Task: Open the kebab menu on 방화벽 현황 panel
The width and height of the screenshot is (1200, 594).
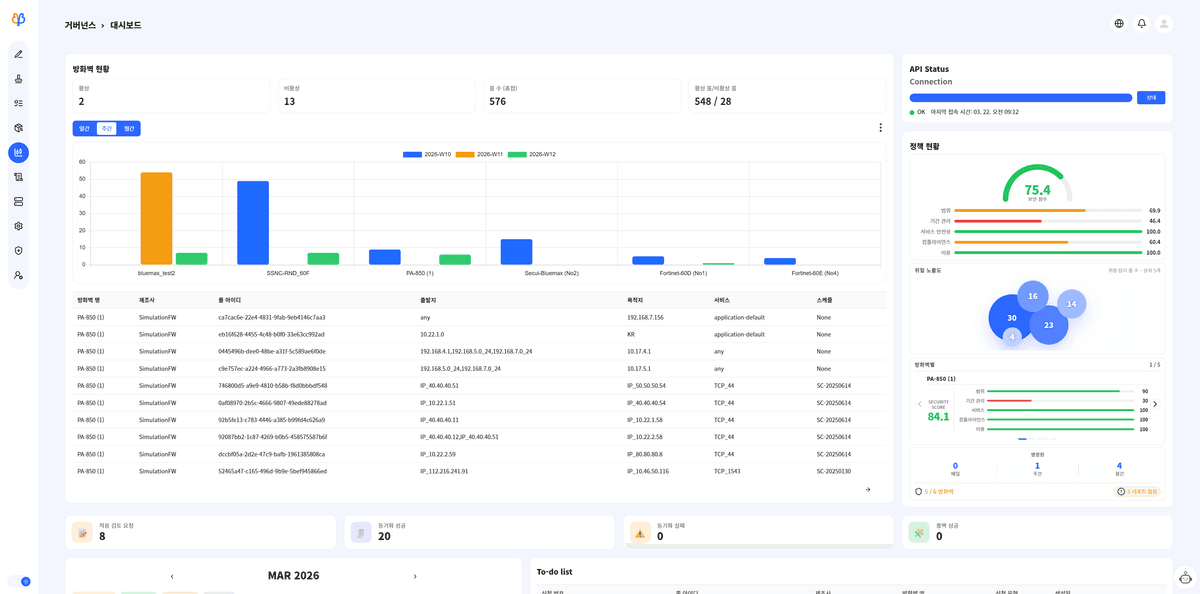Action: click(880, 126)
